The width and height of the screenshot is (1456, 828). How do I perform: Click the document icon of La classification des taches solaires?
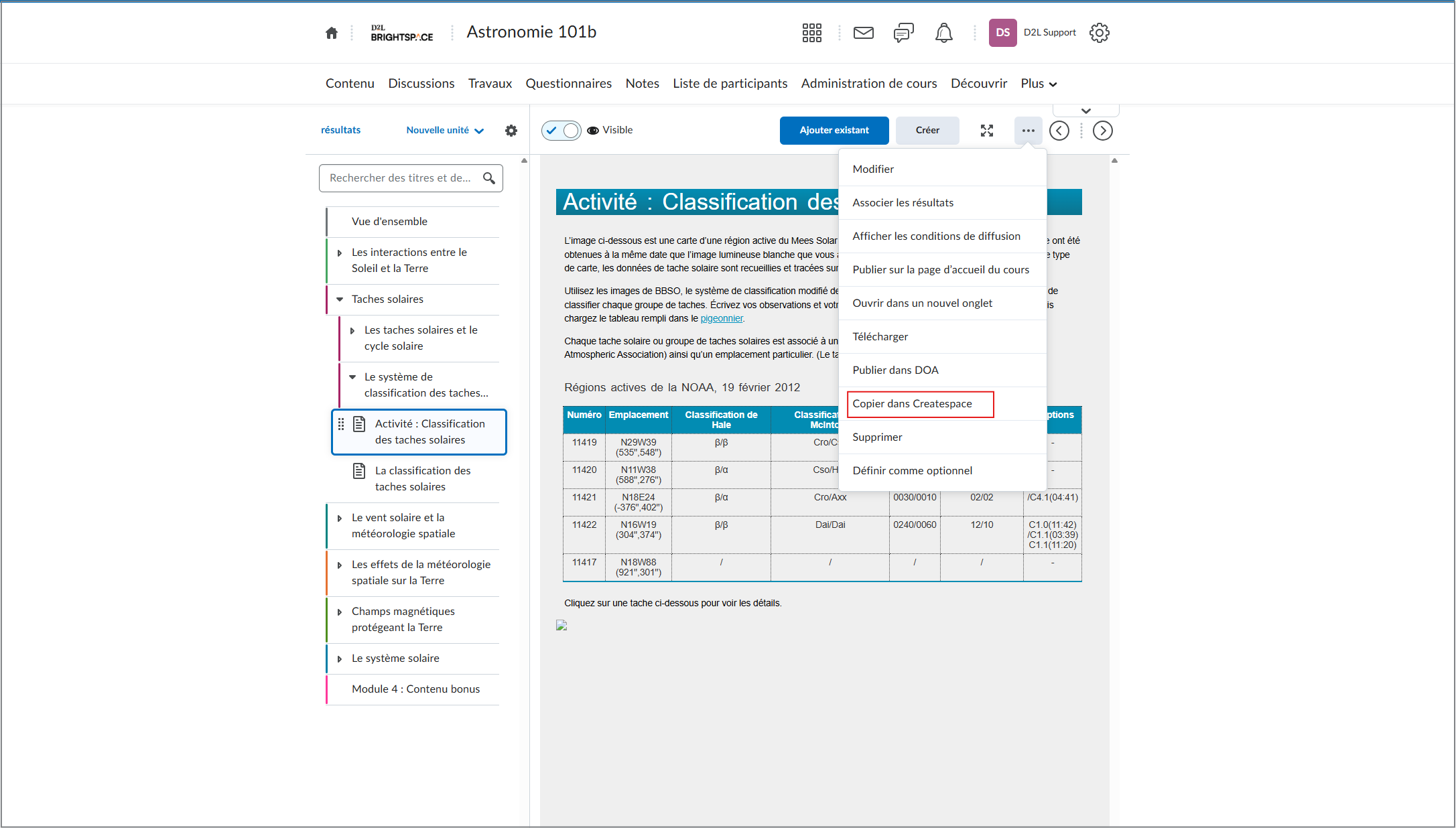coord(359,471)
